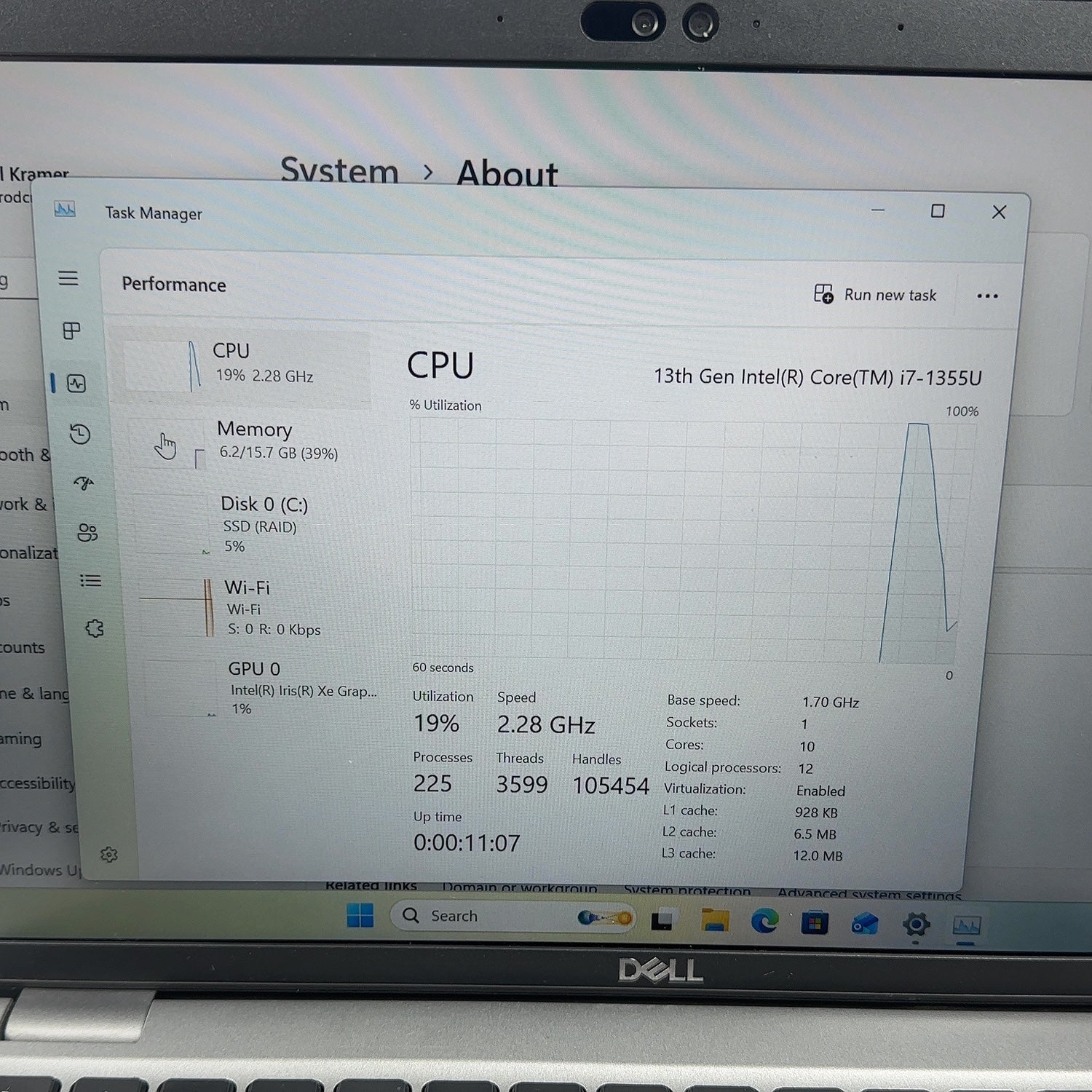Viewport: 1092px width, 1092px height.
Task: Open Time & language in Settings sidebar
Action: [34, 693]
